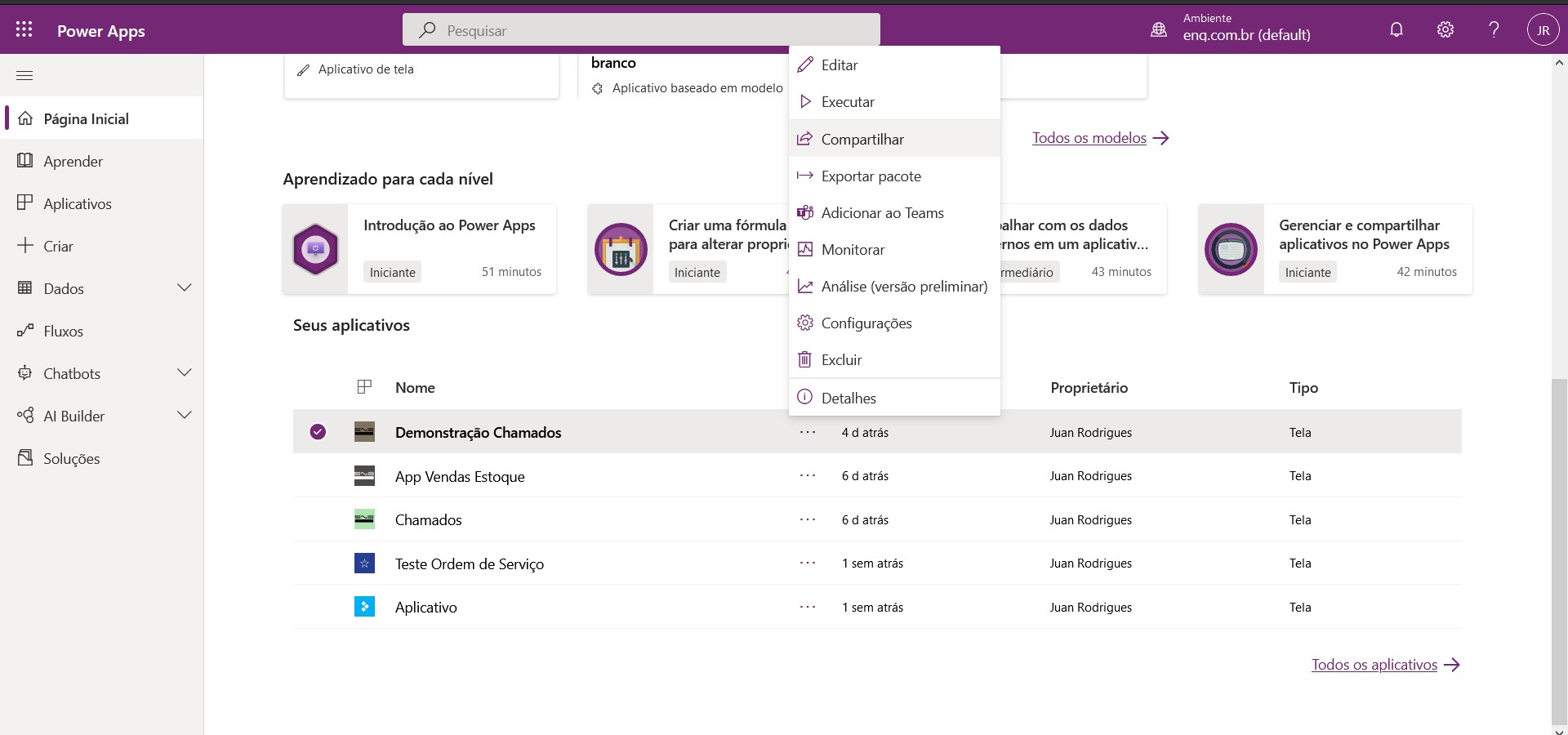Click Teste Ordem de Serviço star icon
This screenshot has height=735, width=1568.
(x=364, y=563)
